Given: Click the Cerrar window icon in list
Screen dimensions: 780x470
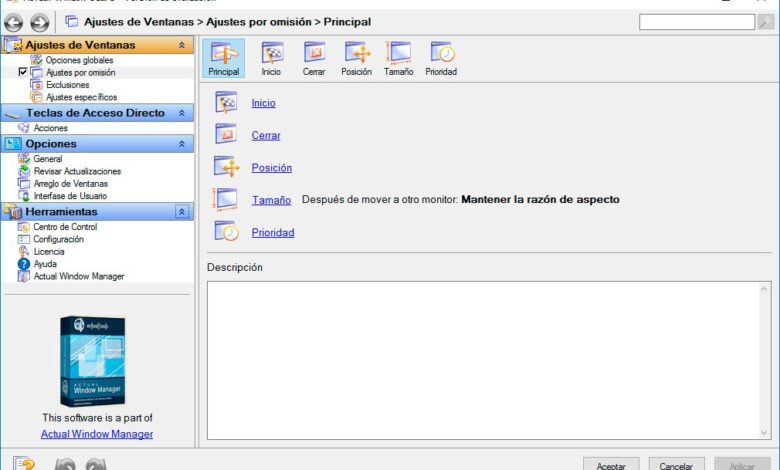Looking at the screenshot, I should pyautogui.click(x=226, y=134).
